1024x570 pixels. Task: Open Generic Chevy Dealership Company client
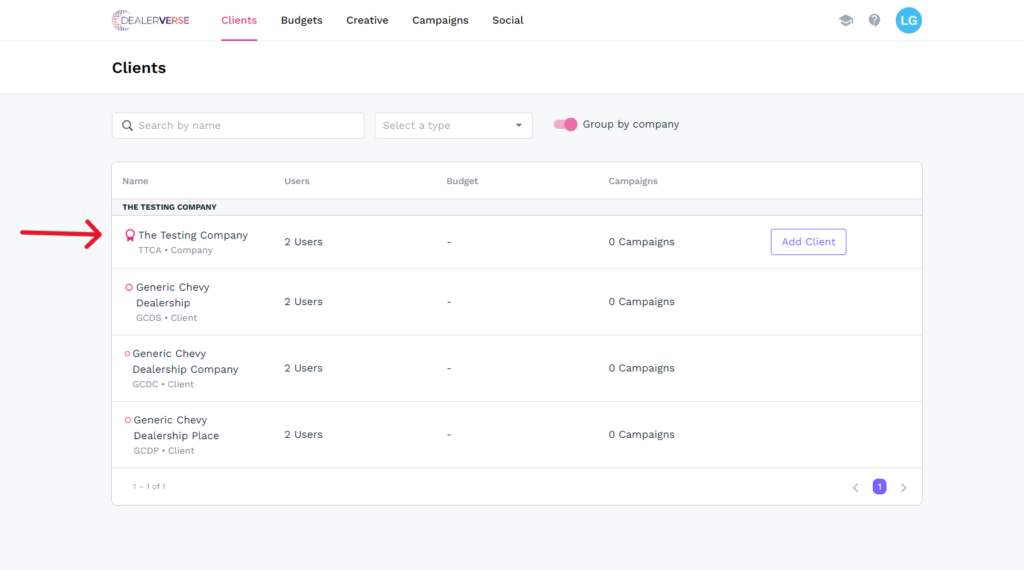point(185,361)
